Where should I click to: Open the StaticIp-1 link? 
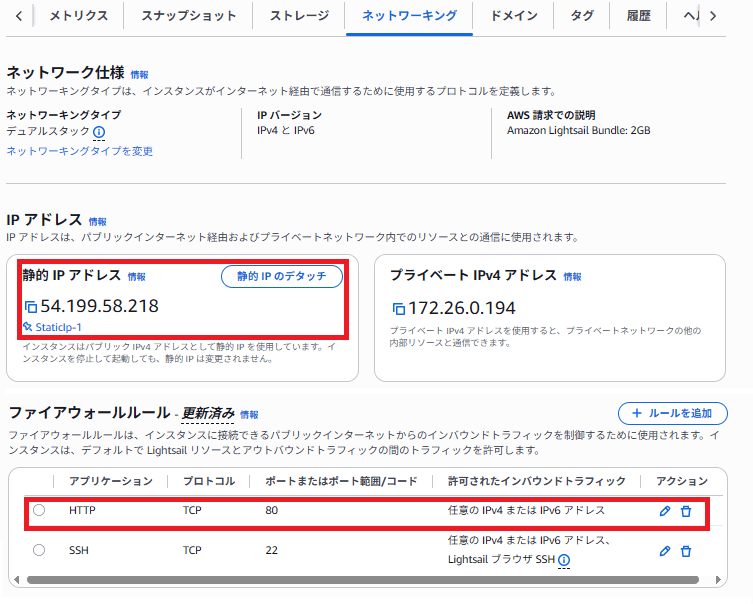tap(59, 327)
